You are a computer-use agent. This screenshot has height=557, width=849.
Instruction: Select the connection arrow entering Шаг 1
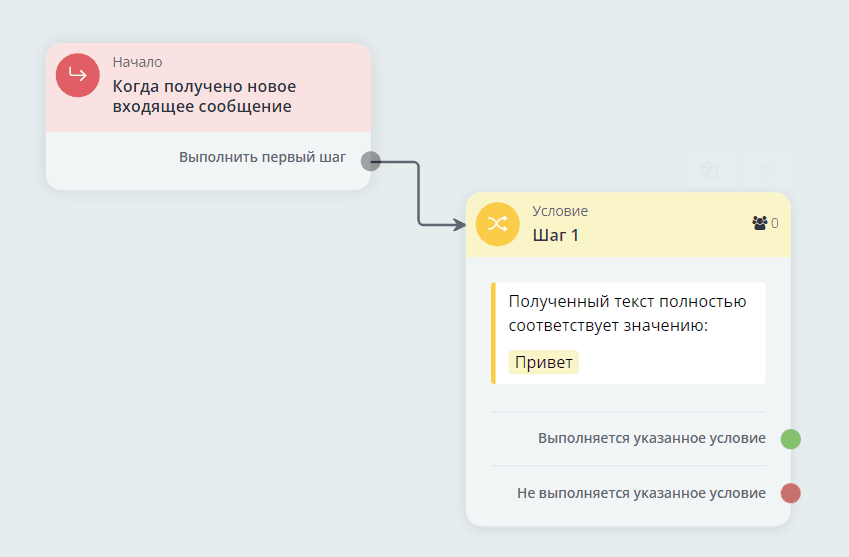[418, 195]
